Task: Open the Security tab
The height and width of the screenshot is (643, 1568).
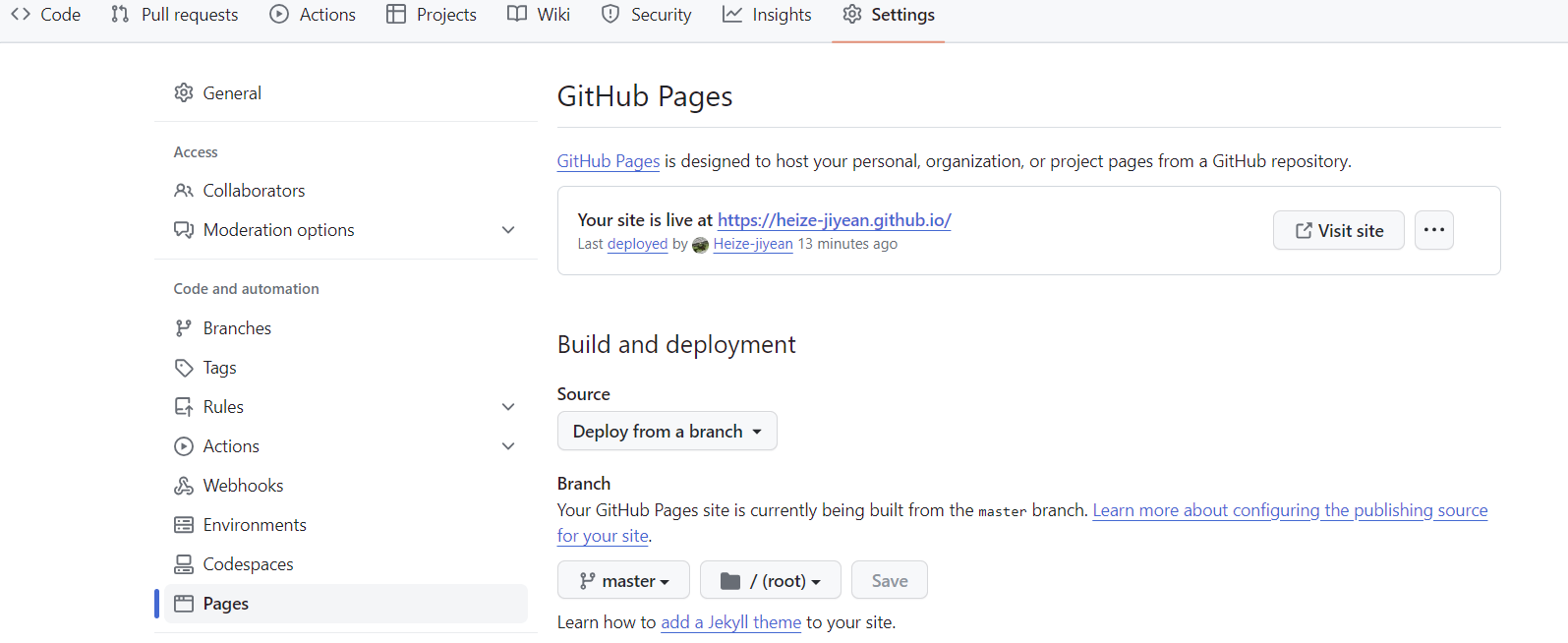Action: (x=647, y=15)
